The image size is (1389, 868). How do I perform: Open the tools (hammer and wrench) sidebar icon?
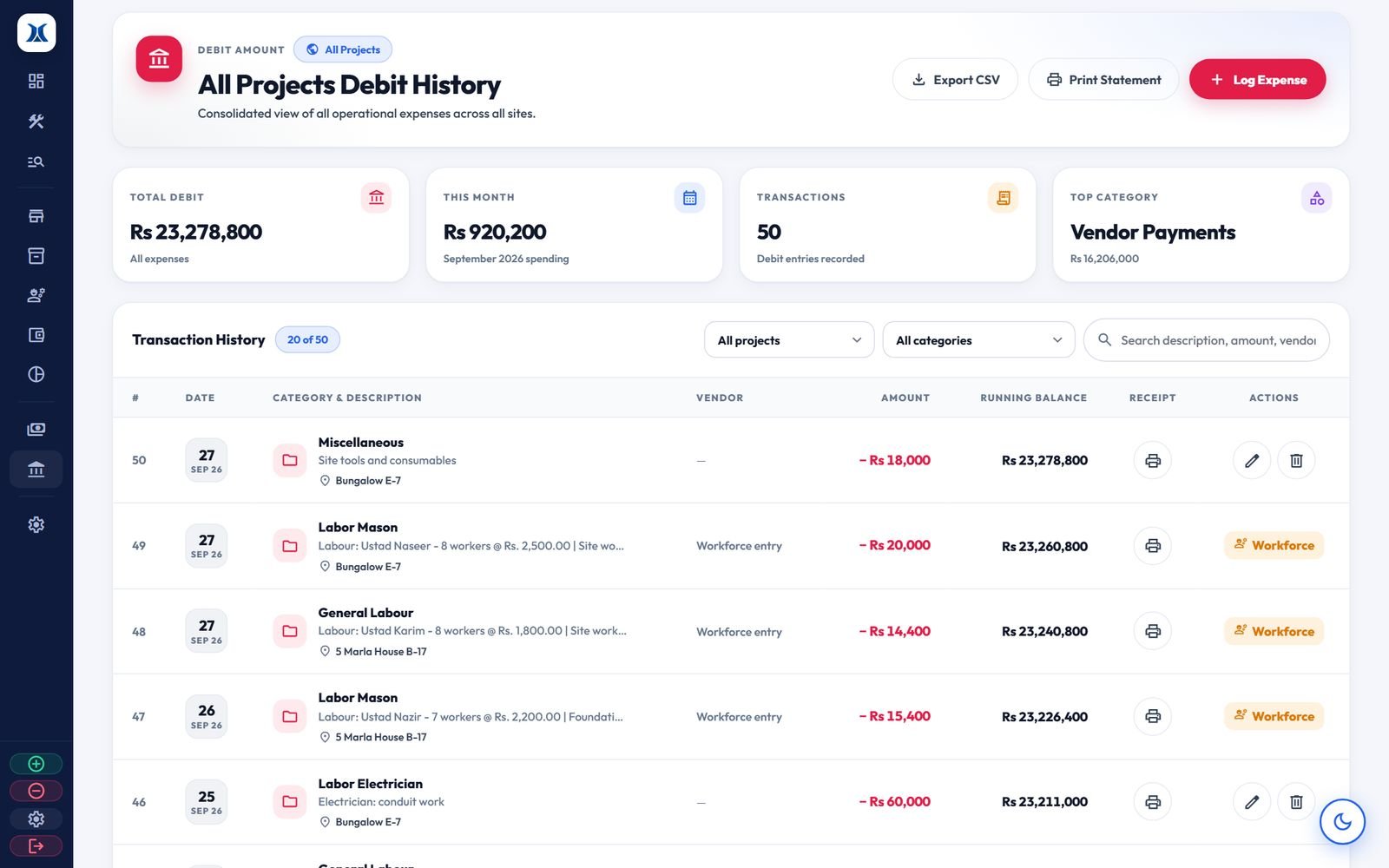[36, 122]
